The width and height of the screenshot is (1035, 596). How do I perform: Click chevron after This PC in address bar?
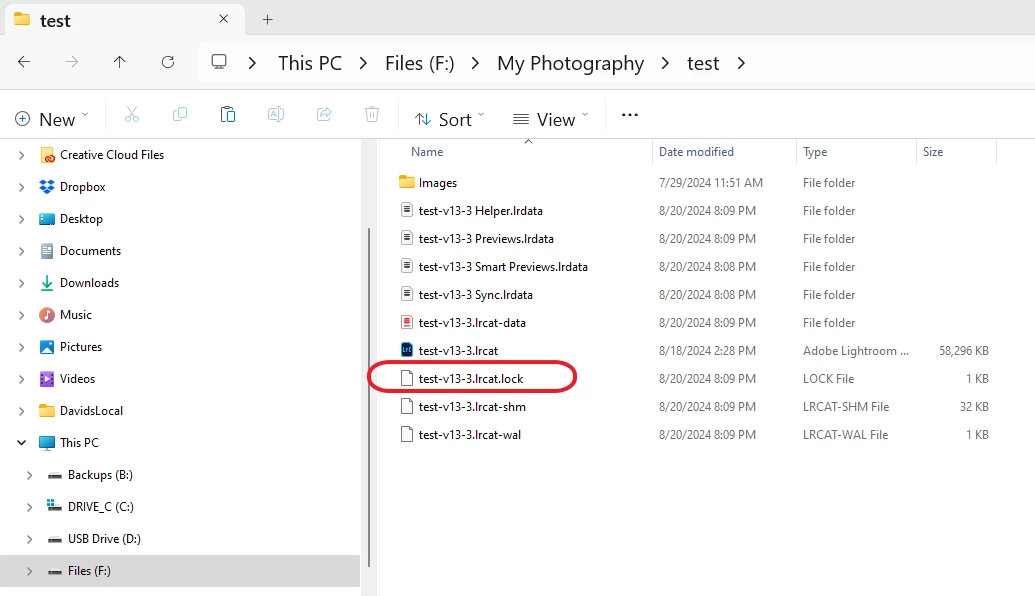click(x=363, y=63)
